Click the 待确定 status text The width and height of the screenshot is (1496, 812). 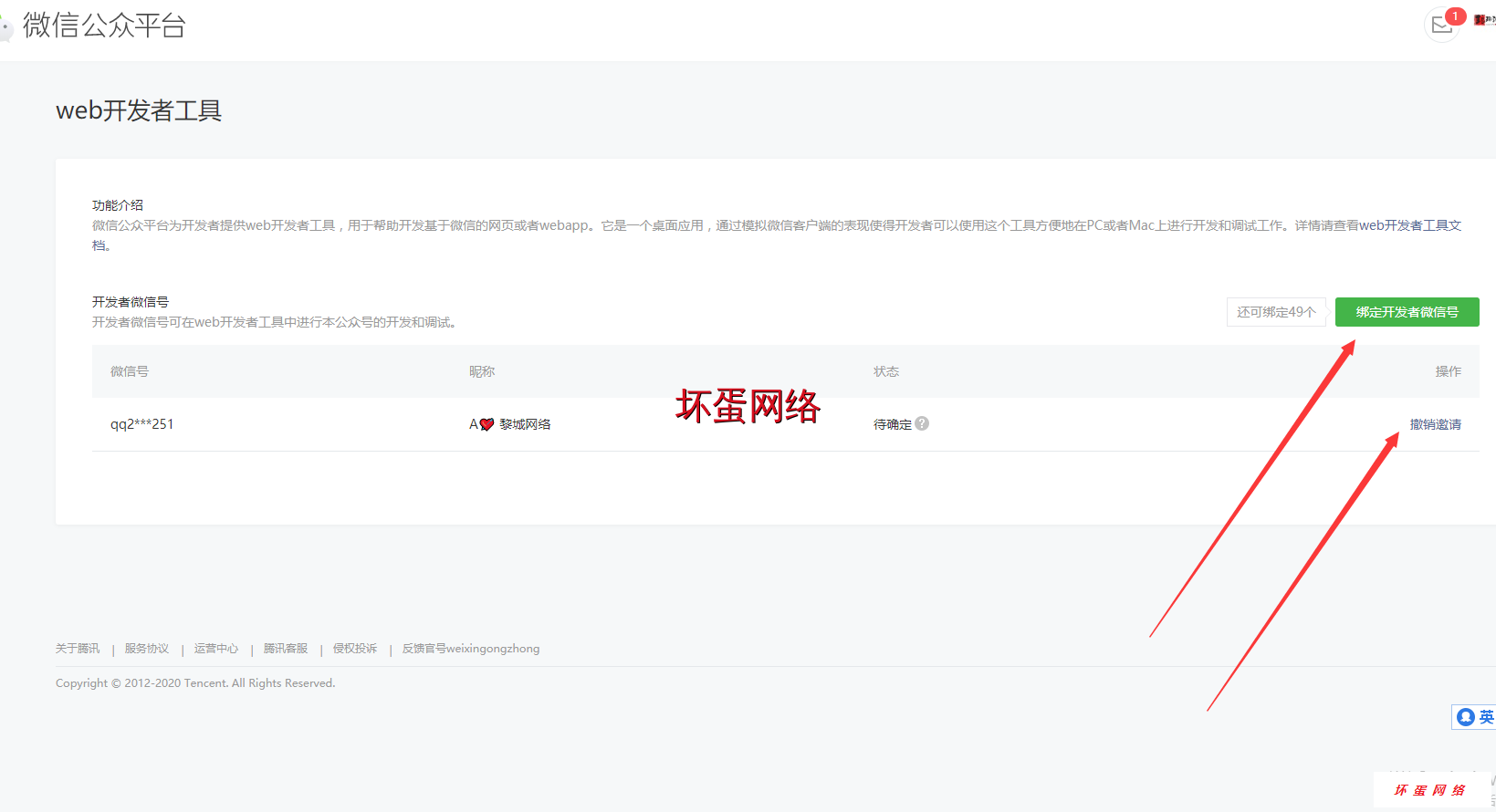pos(893,424)
